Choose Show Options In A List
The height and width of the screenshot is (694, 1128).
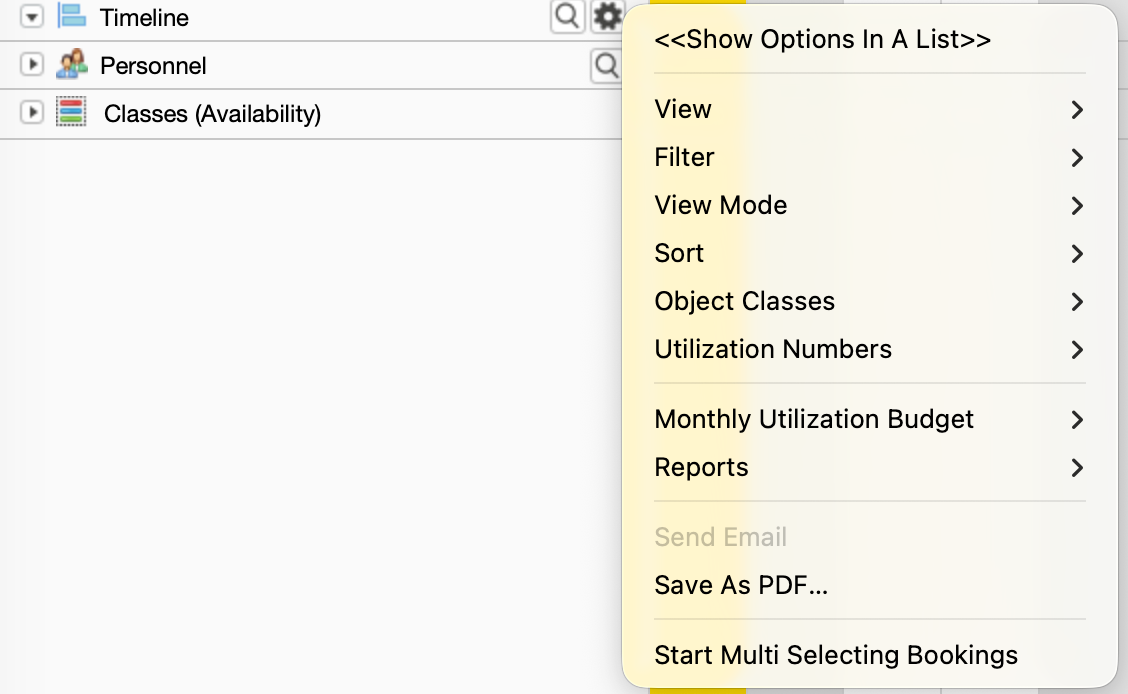822,40
